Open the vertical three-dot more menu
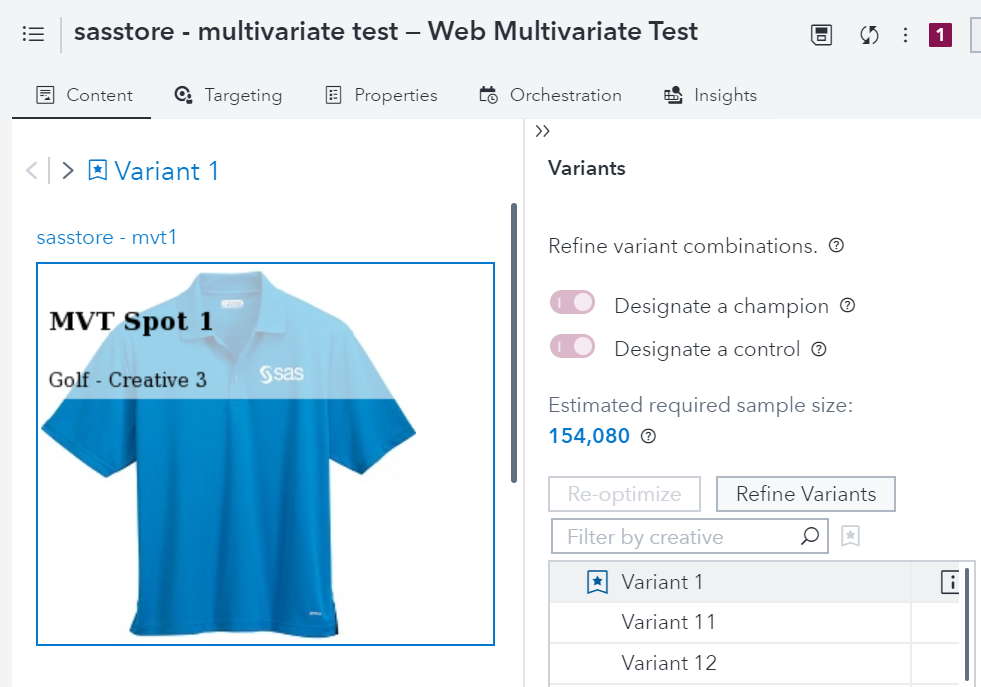This screenshot has width=981, height=687. tap(905, 35)
